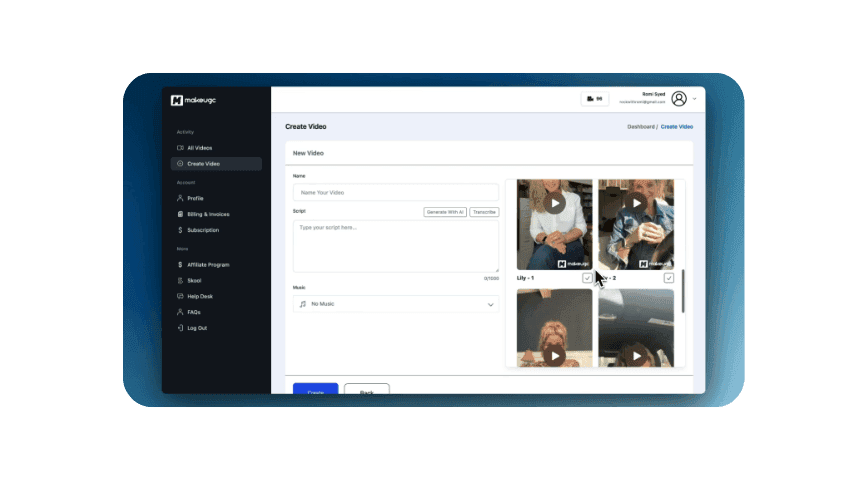Tick the checkbox for Lily - 1
Image resolution: width=854 pixels, height=480 pixels.
[x=587, y=278]
